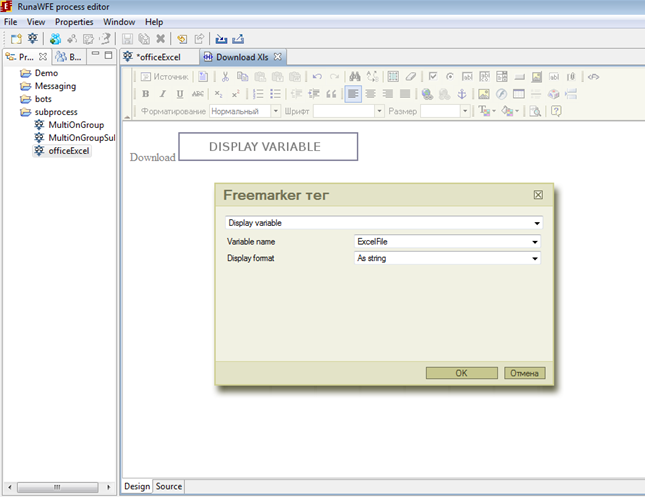Screen dimensions: 648x497
Task: Click the insert image icon in second row
Action: click(484, 94)
